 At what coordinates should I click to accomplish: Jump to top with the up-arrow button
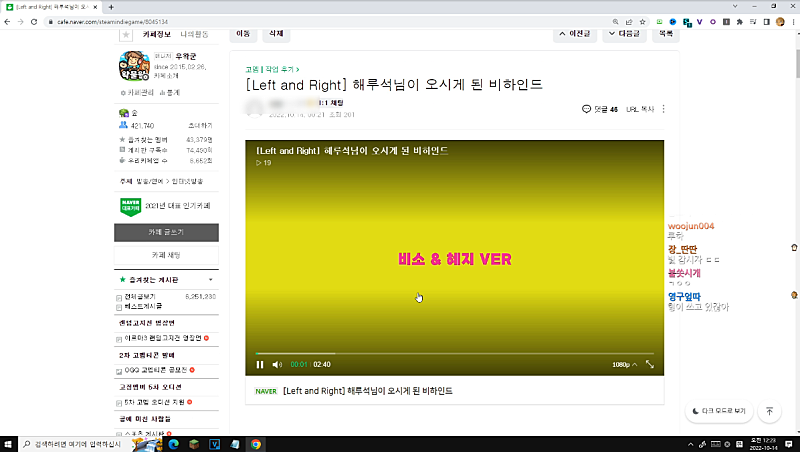coord(769,411)
